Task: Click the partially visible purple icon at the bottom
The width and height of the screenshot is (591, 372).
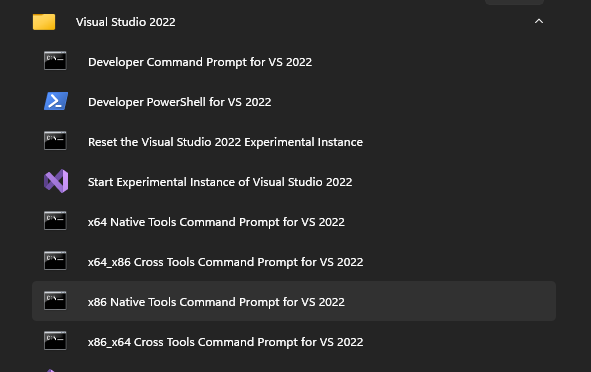Action: coord(50,370)
